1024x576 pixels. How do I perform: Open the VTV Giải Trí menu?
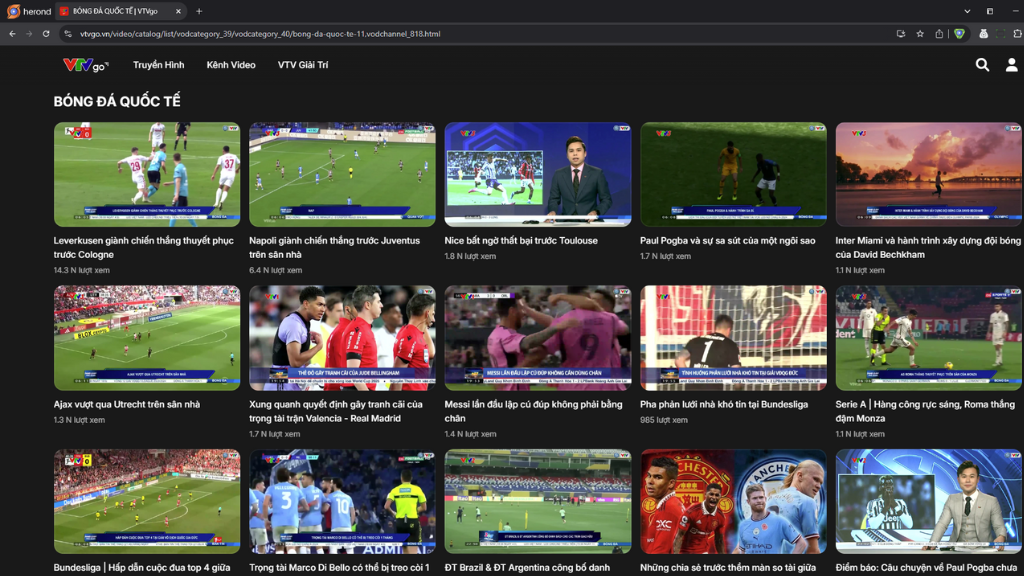303,65
